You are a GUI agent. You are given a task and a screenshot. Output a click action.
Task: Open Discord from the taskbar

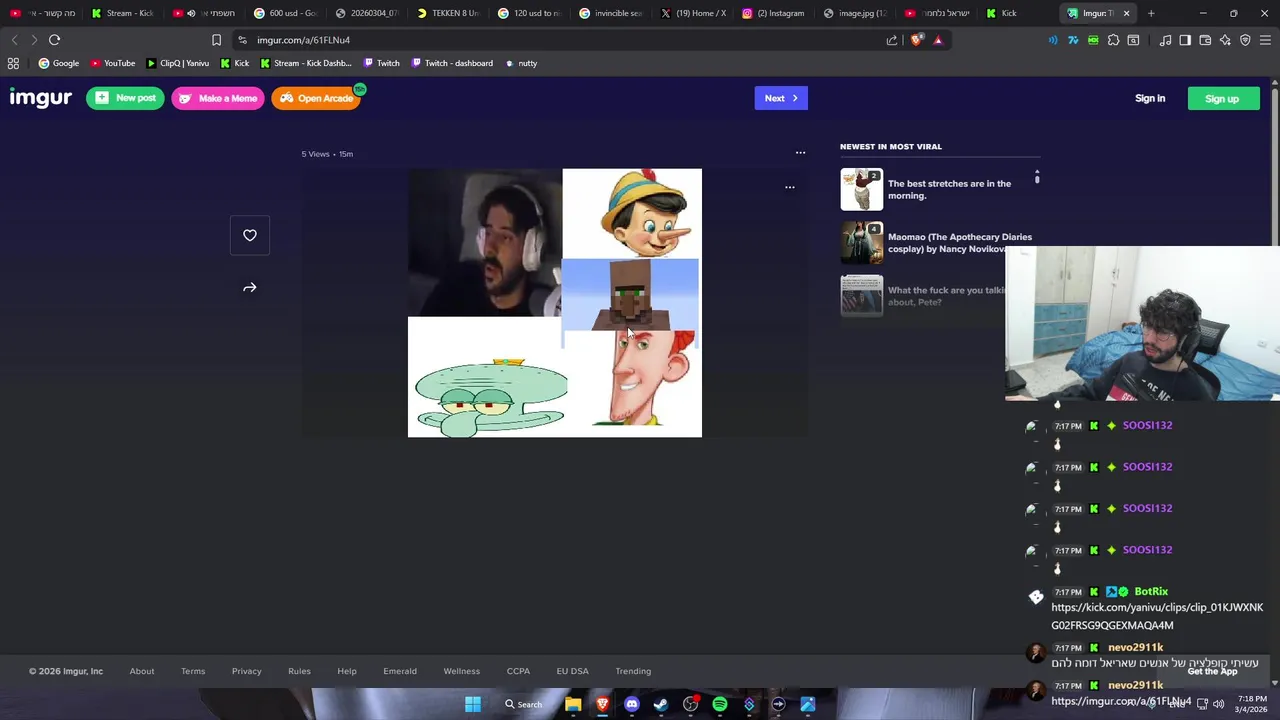pyautogui.click(x=631, y=704)
